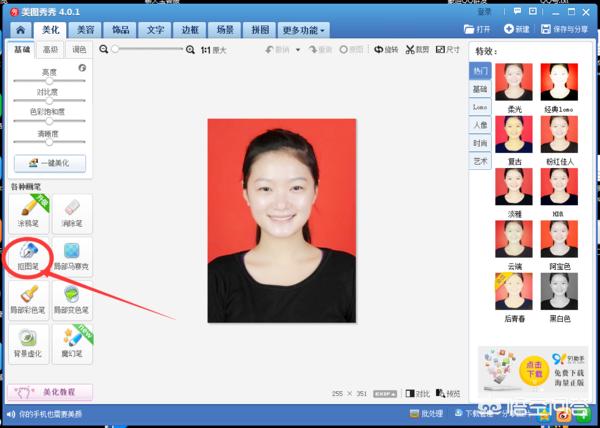Open the 更多功能 more functions dropdown
Screen dimensions: 600x428
pos(303,30)
